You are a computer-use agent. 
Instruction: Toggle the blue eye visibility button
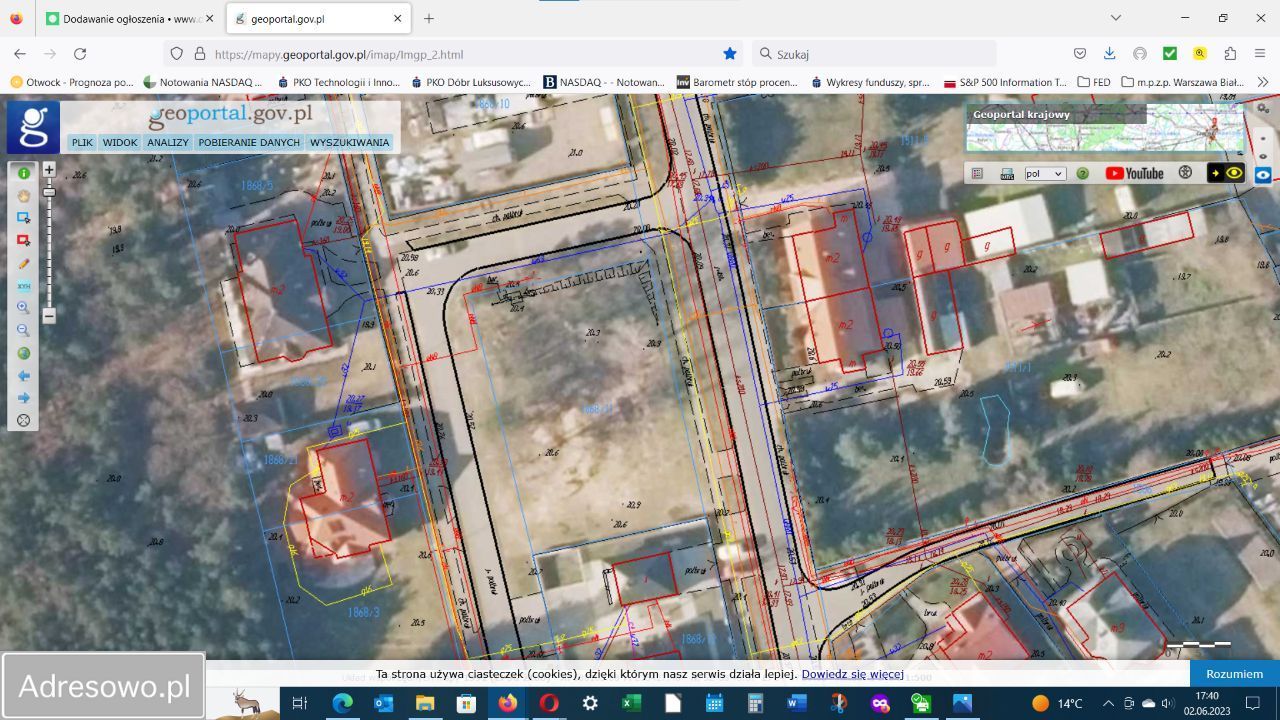(1263, 174)
